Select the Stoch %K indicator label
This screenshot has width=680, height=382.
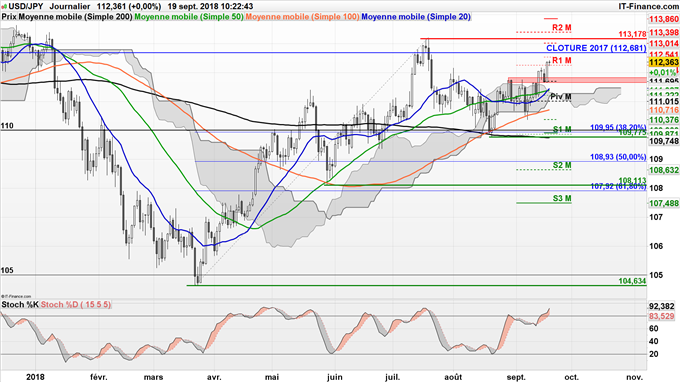(x=20, y=305)
